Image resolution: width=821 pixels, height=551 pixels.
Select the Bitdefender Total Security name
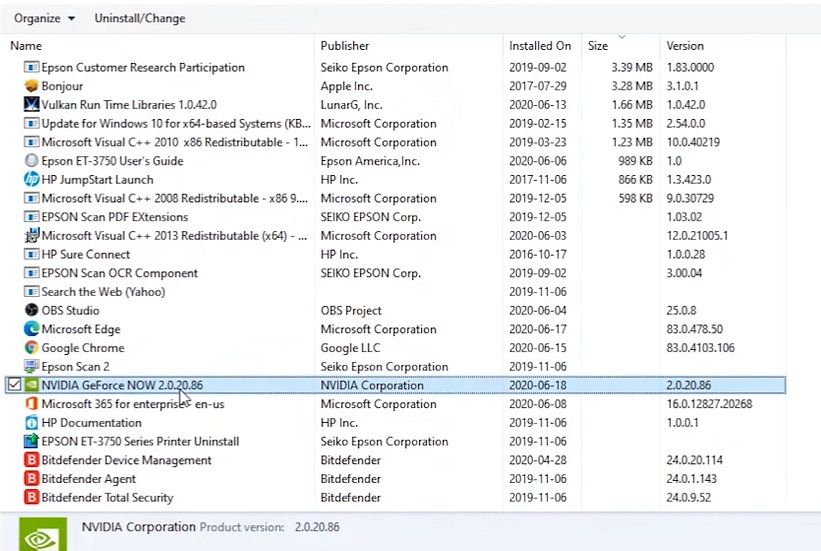(x=107, y=498)
